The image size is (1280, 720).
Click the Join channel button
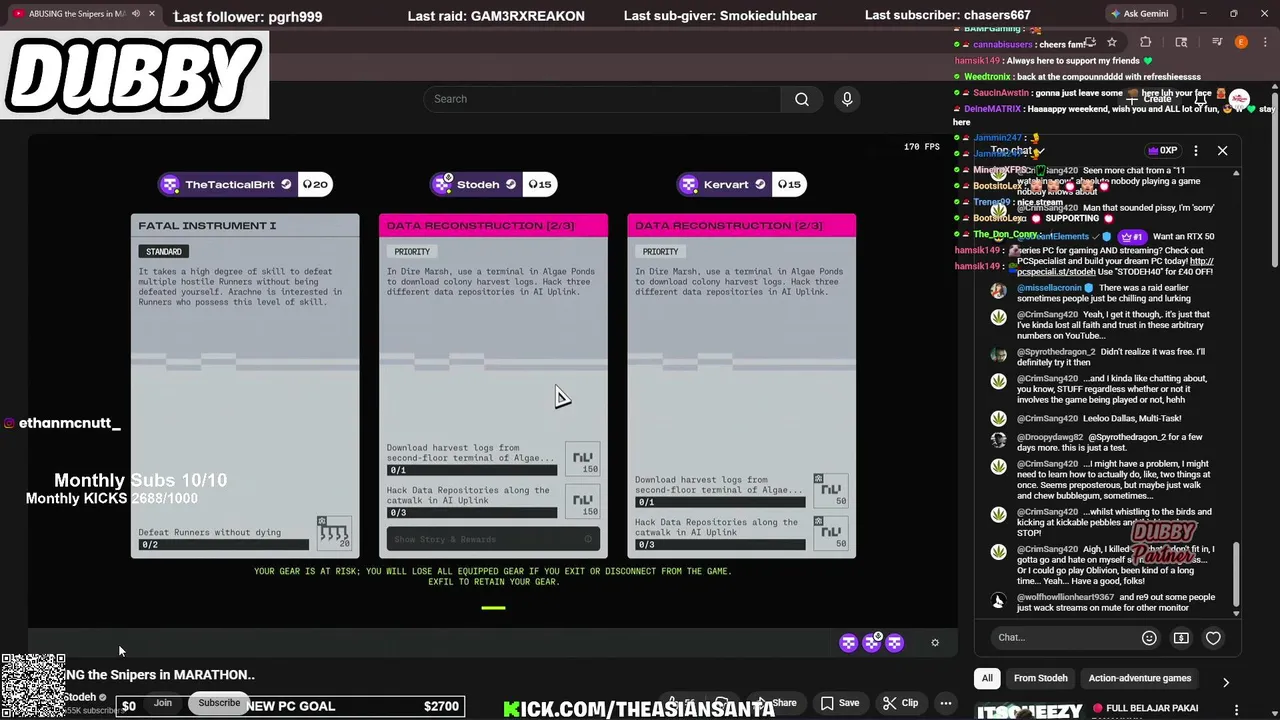[163, 703]
